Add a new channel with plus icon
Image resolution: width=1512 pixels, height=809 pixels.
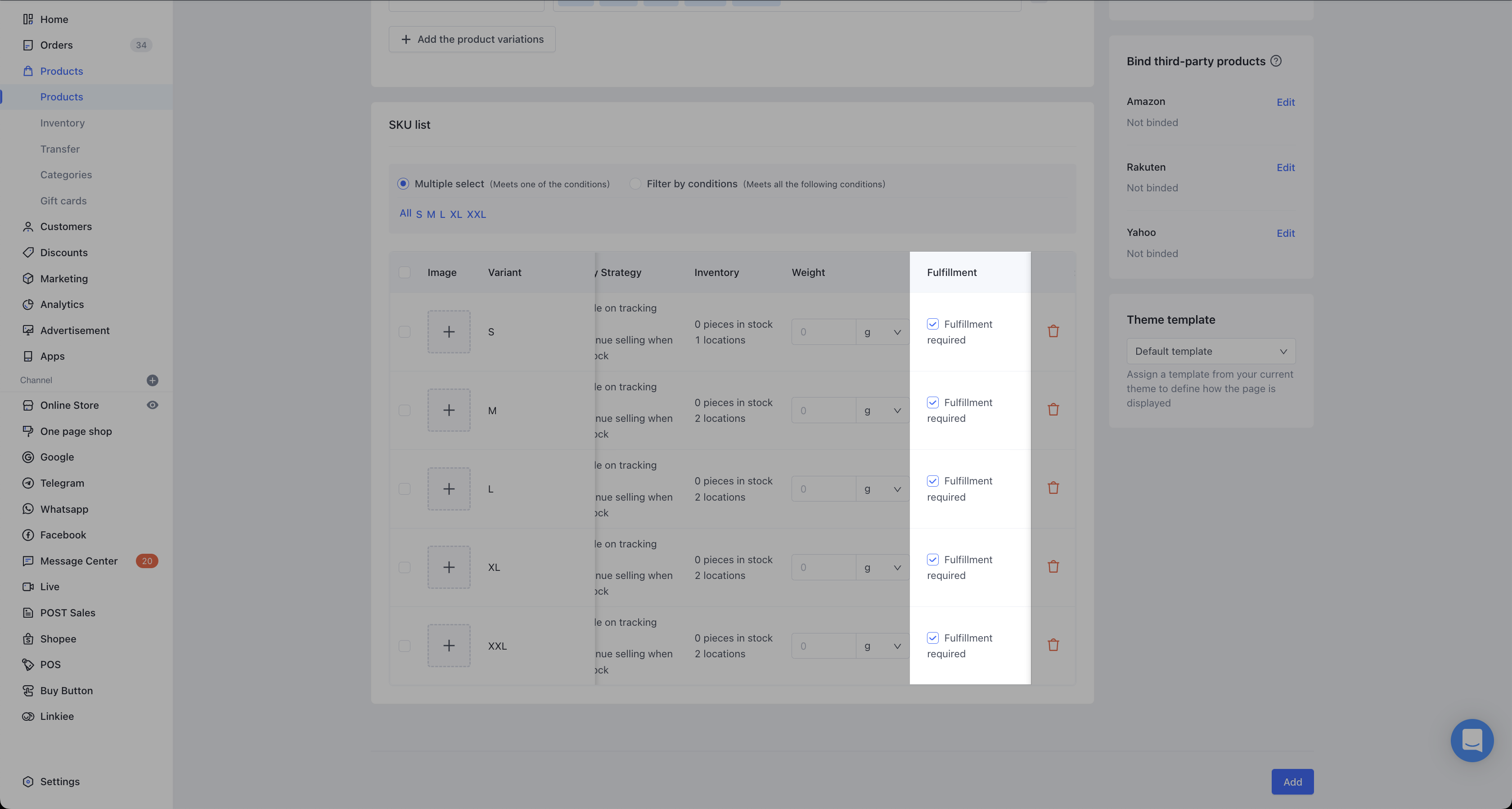pyautogui.click(x=152, y=380)
